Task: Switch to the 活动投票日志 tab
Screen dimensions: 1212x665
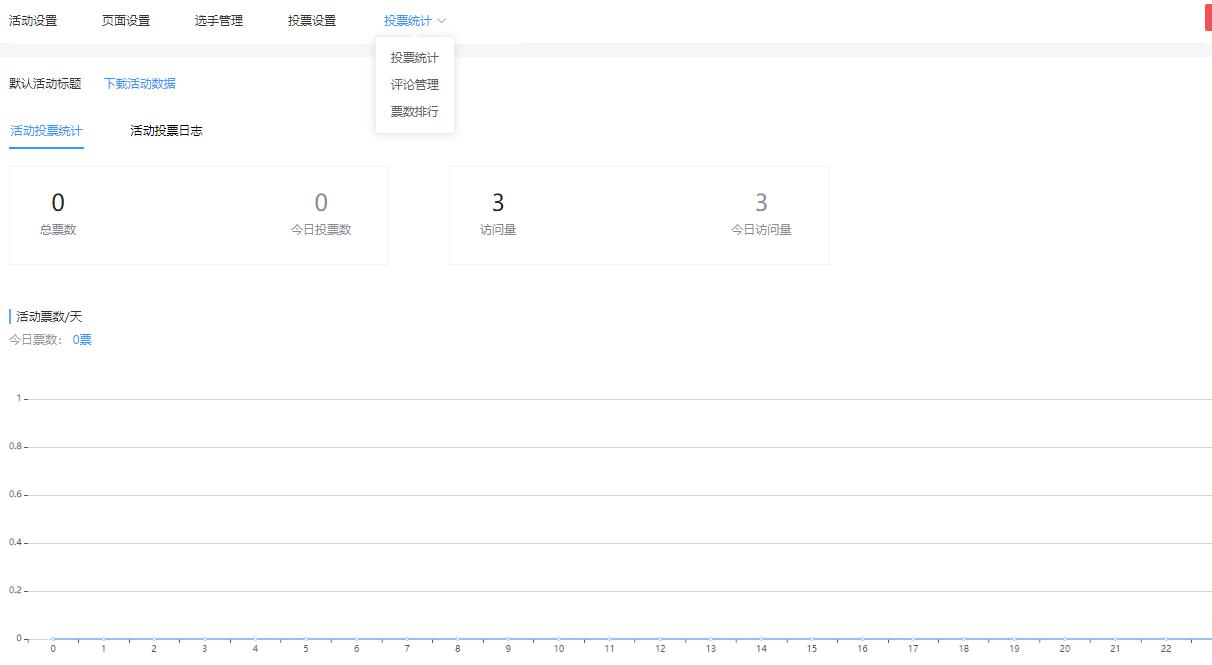Action: [166, 130]
